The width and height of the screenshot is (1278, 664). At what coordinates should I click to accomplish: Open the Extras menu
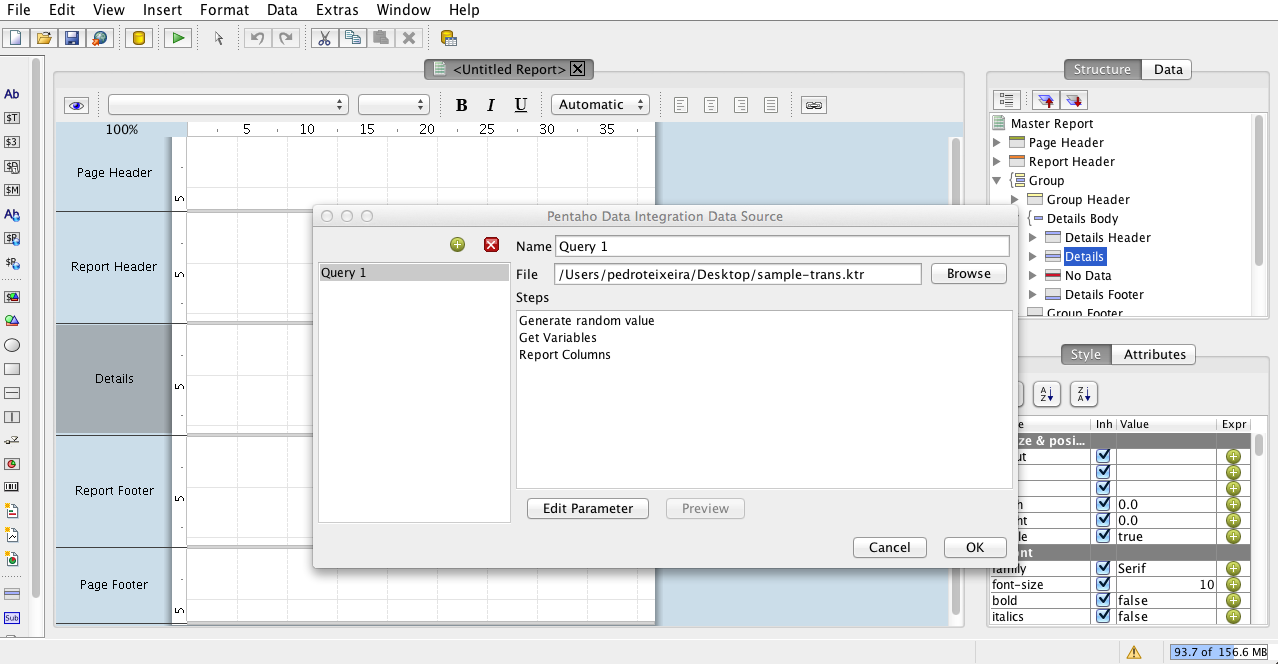tap(337, 10)
